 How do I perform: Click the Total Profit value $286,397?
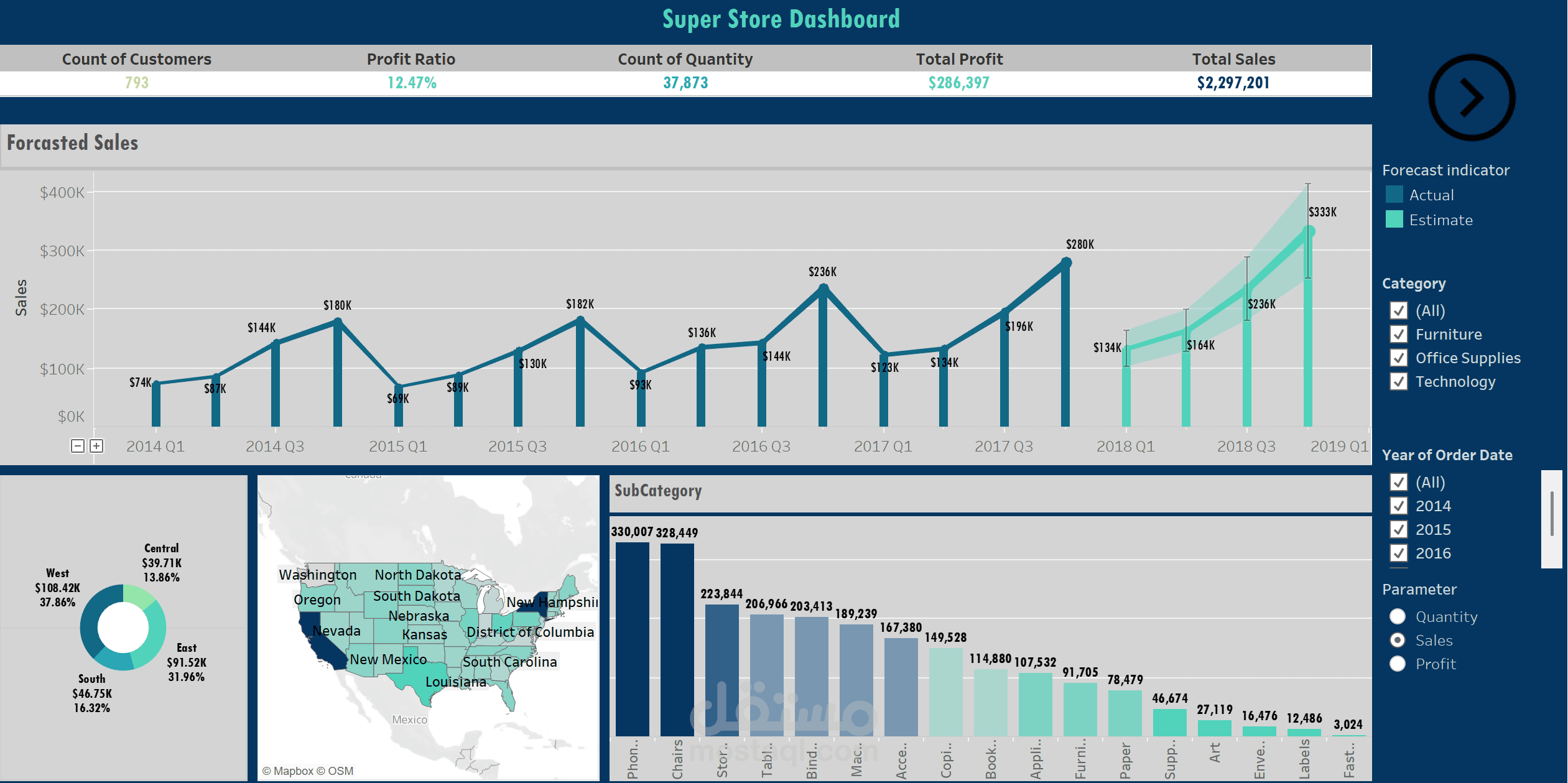coord(958,83)
